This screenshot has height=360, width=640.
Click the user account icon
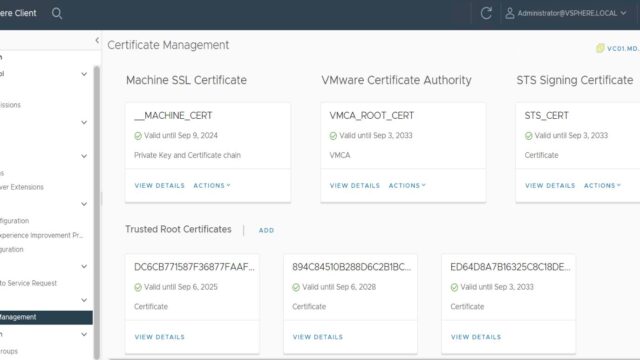509,13
